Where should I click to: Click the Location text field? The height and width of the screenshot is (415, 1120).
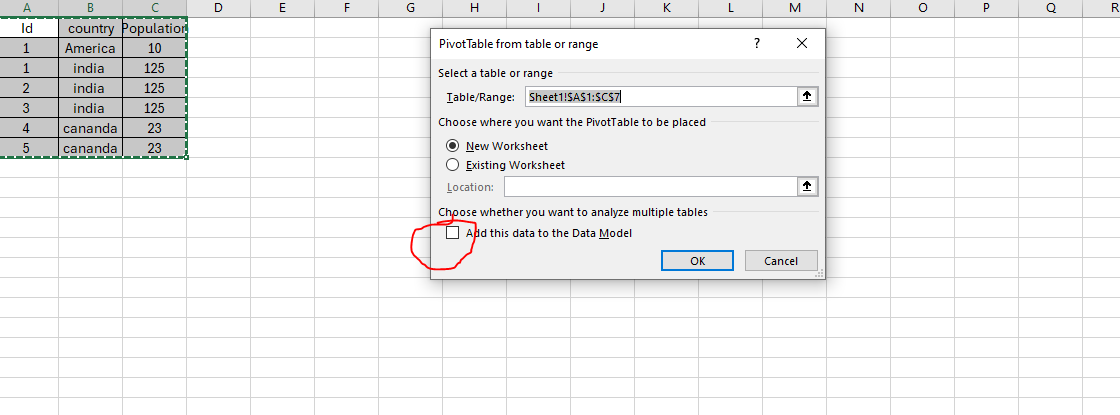[x=650, y=187]
